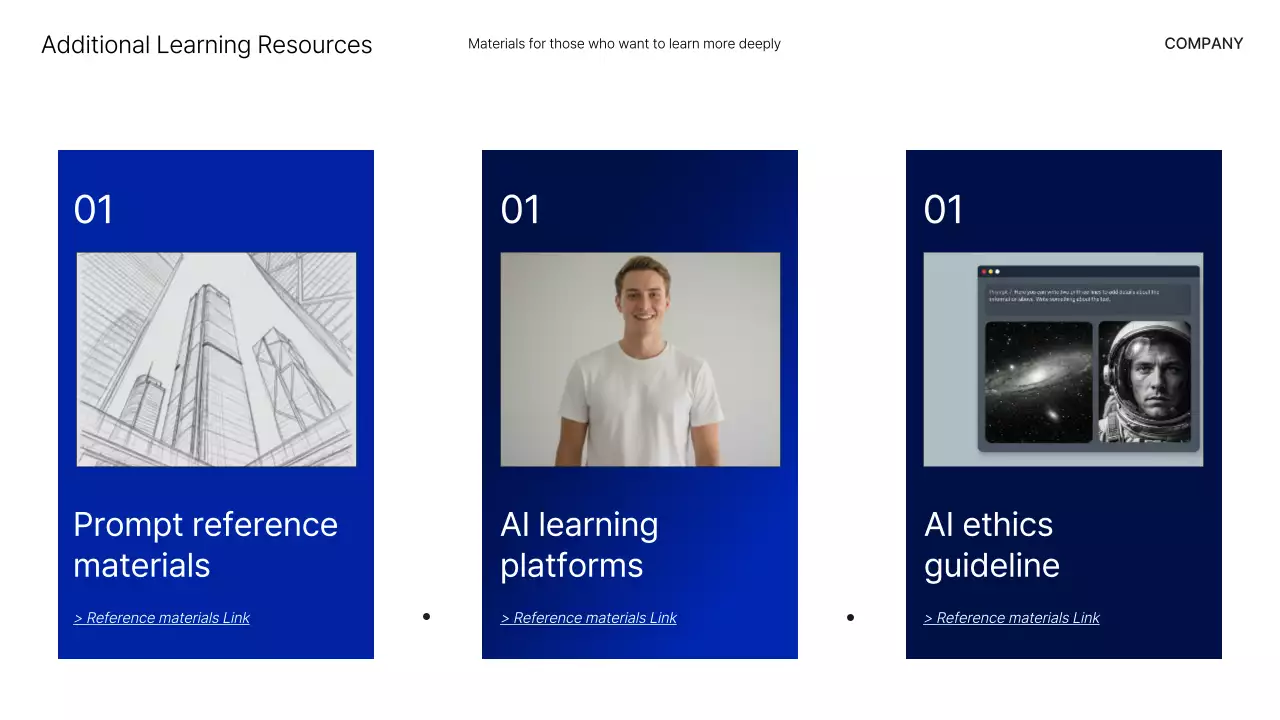Select the subtitle about learning more deeply
This screenshot has height=720, width=1280.
pos(624,44)
